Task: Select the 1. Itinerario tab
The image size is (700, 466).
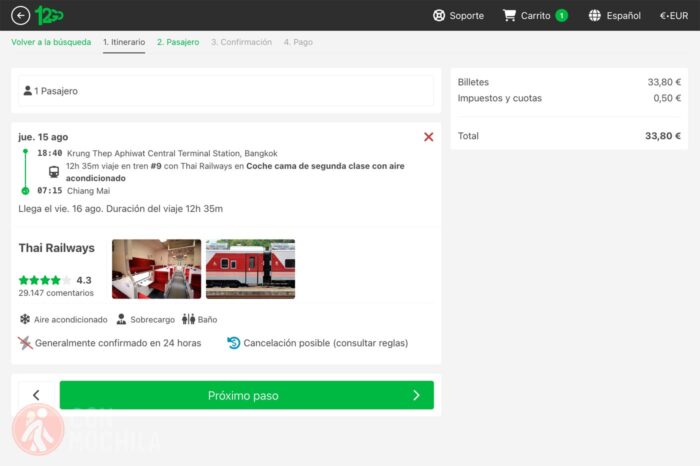Action: pyautogui.click(x=124, y=42)
